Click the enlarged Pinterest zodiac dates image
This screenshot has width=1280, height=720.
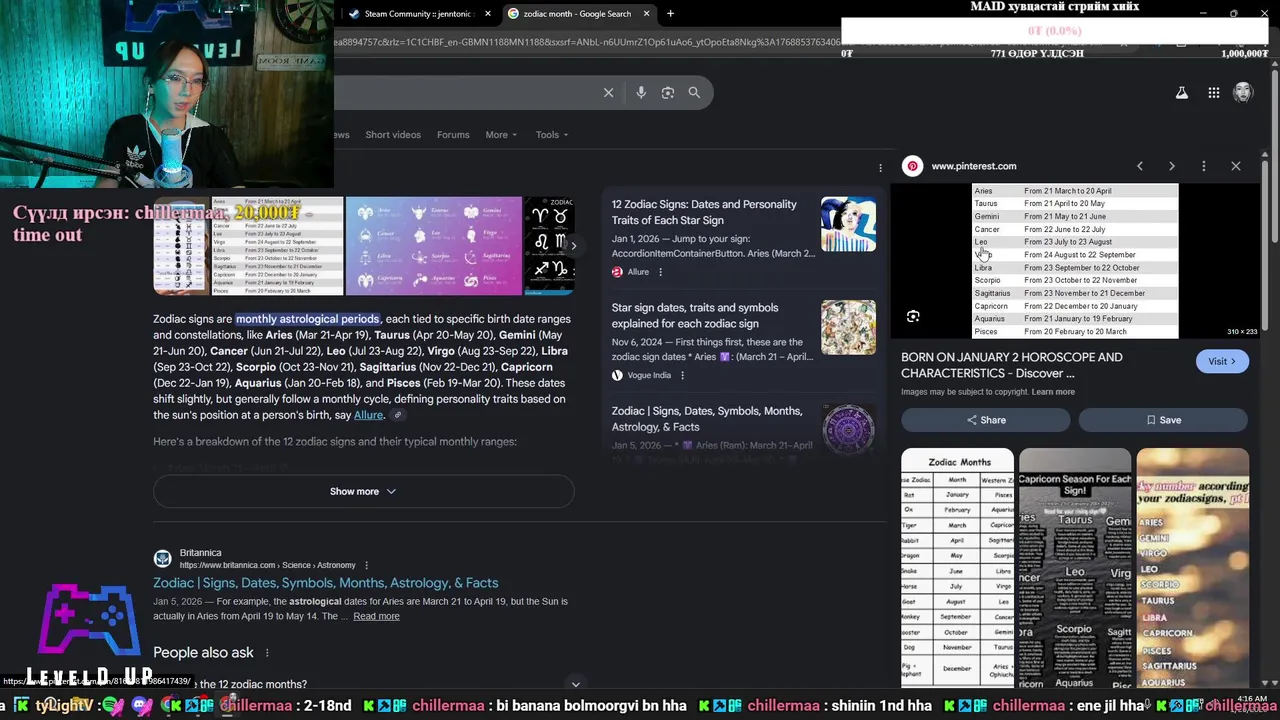1075,261
